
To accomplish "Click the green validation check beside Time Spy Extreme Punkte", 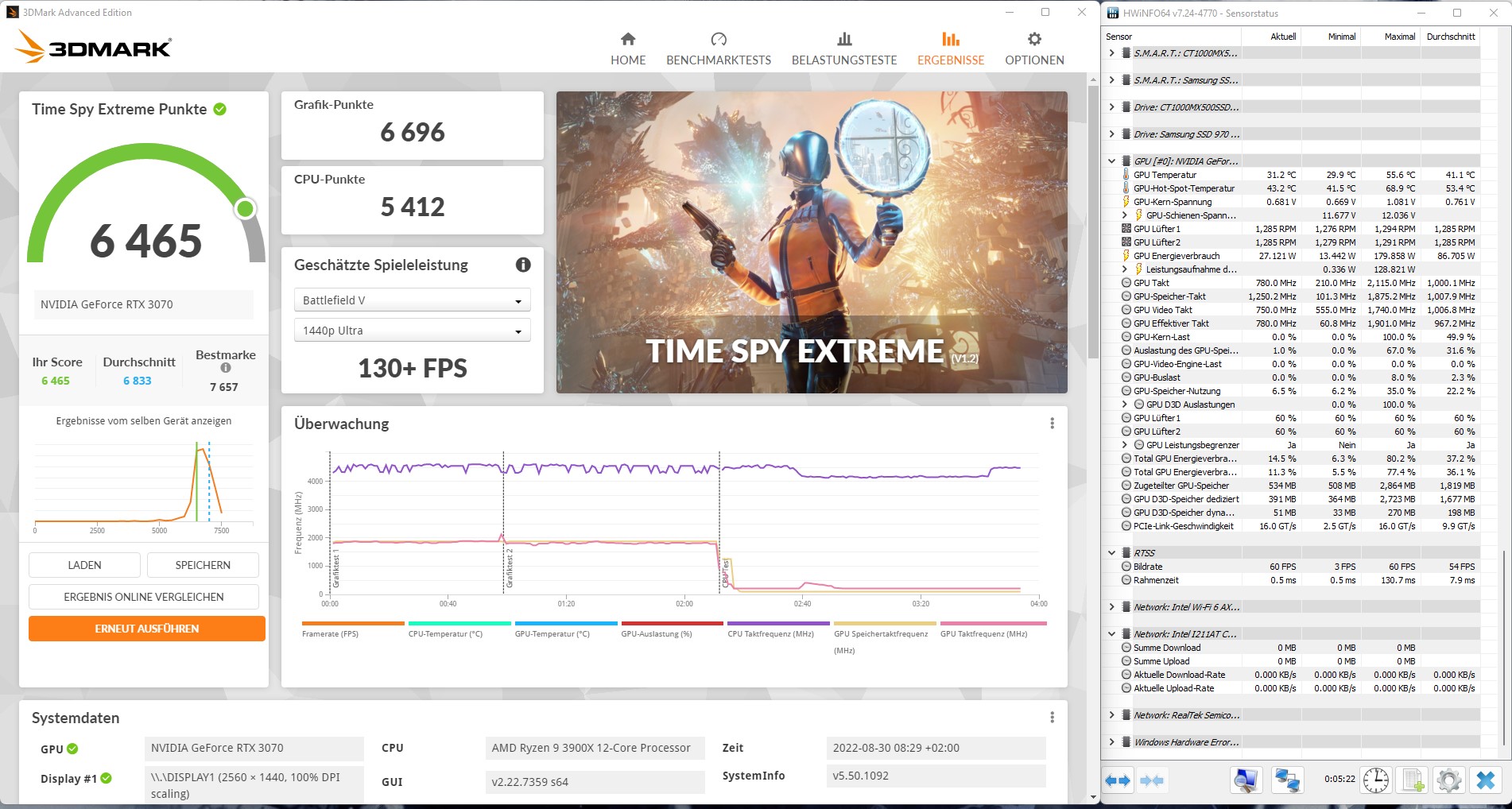I will click(220, 109).
